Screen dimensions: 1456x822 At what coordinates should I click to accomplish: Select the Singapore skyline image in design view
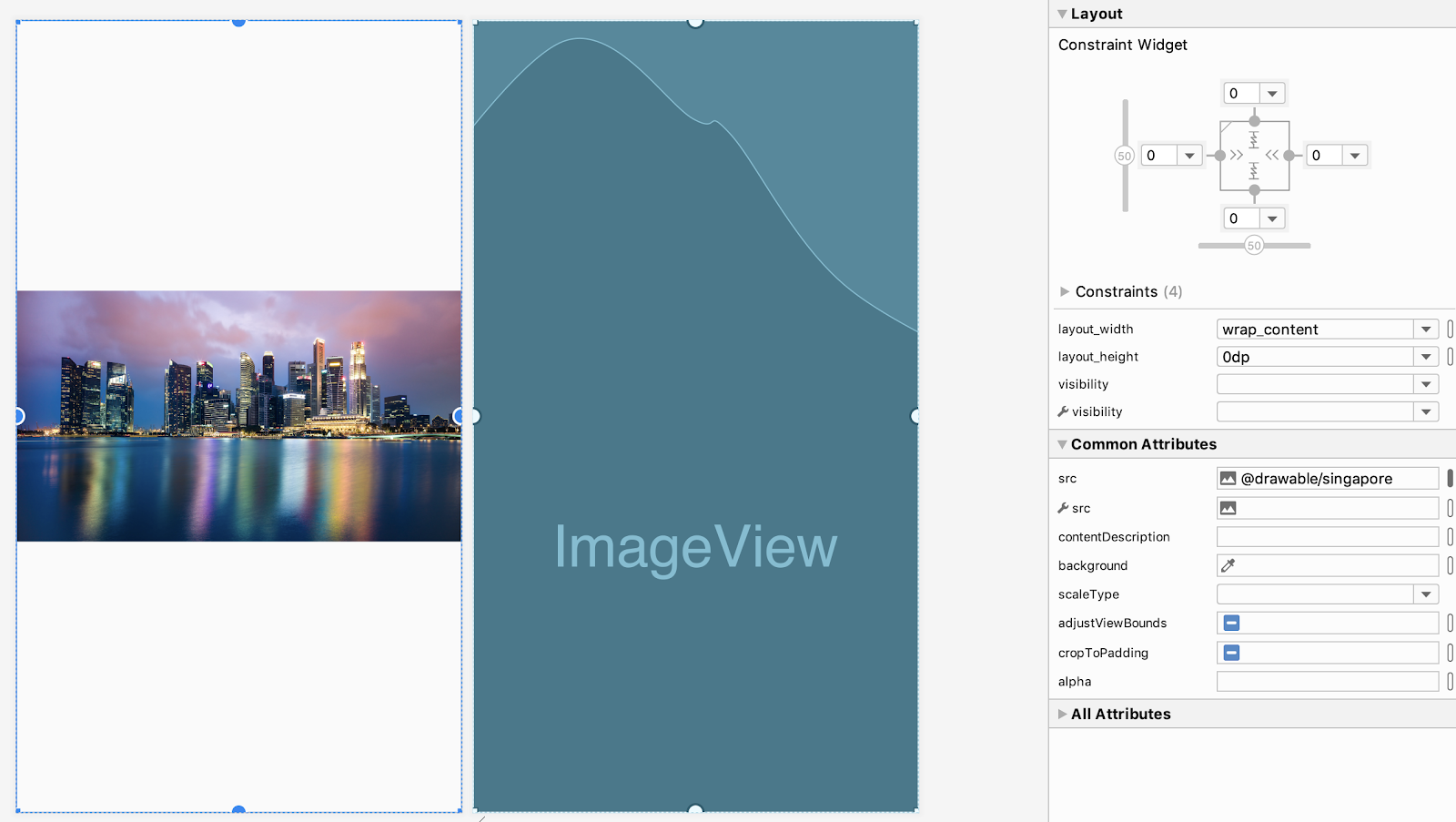238,416
